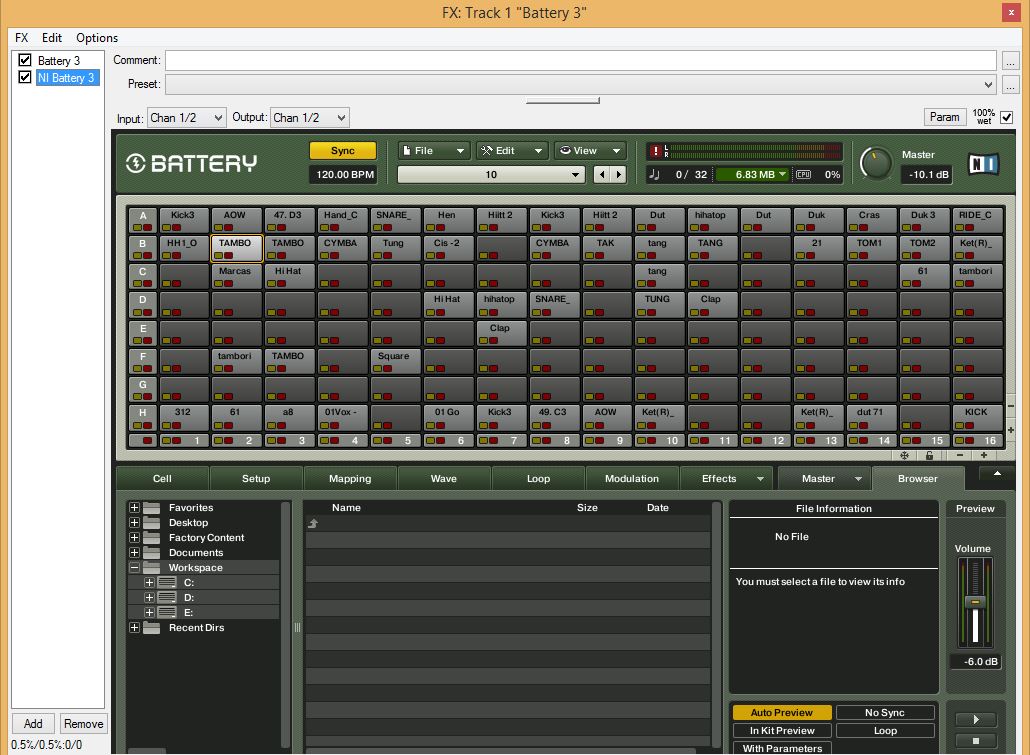
Task: Switch to the Mapping tab
Action: tap(350, 479)
